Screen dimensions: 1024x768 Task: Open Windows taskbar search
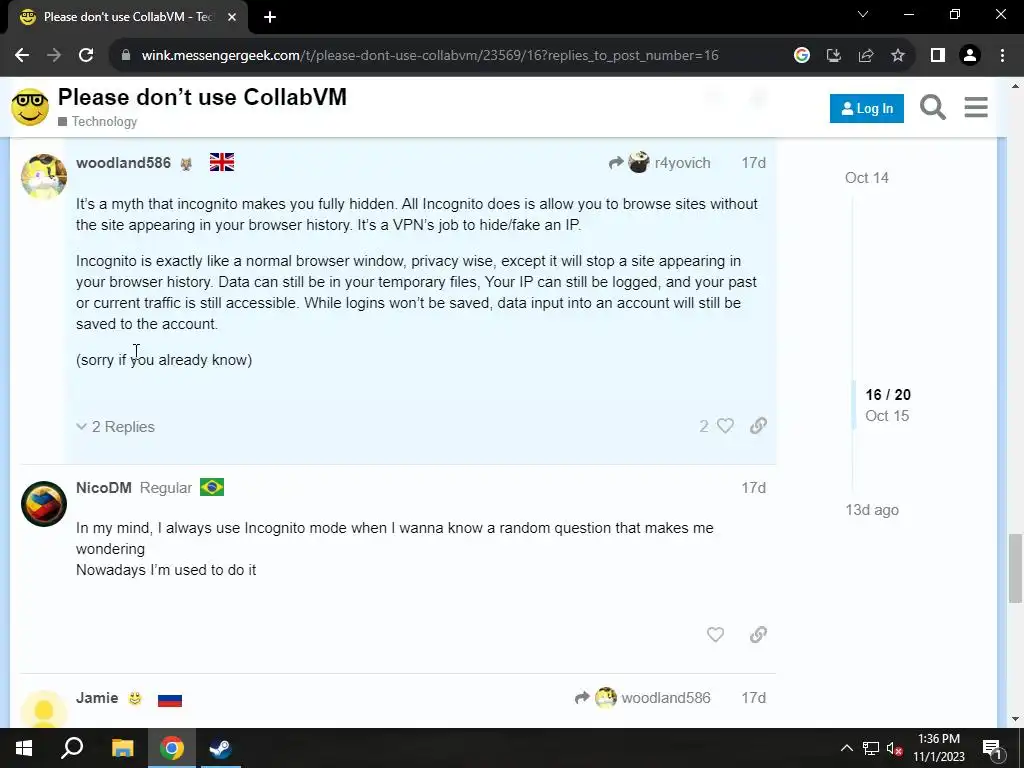72,748
